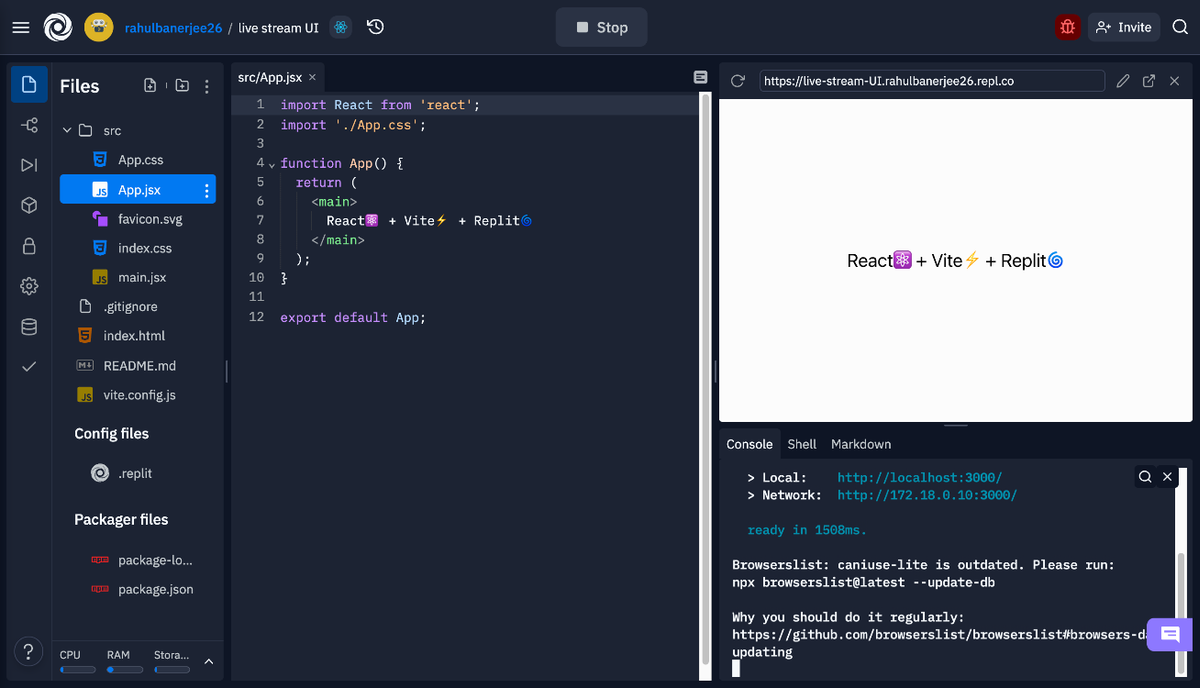Viewport: 1200px width, 688px height.
Task: Open the Database panel from the sidebar
Action: pos(28,325)
